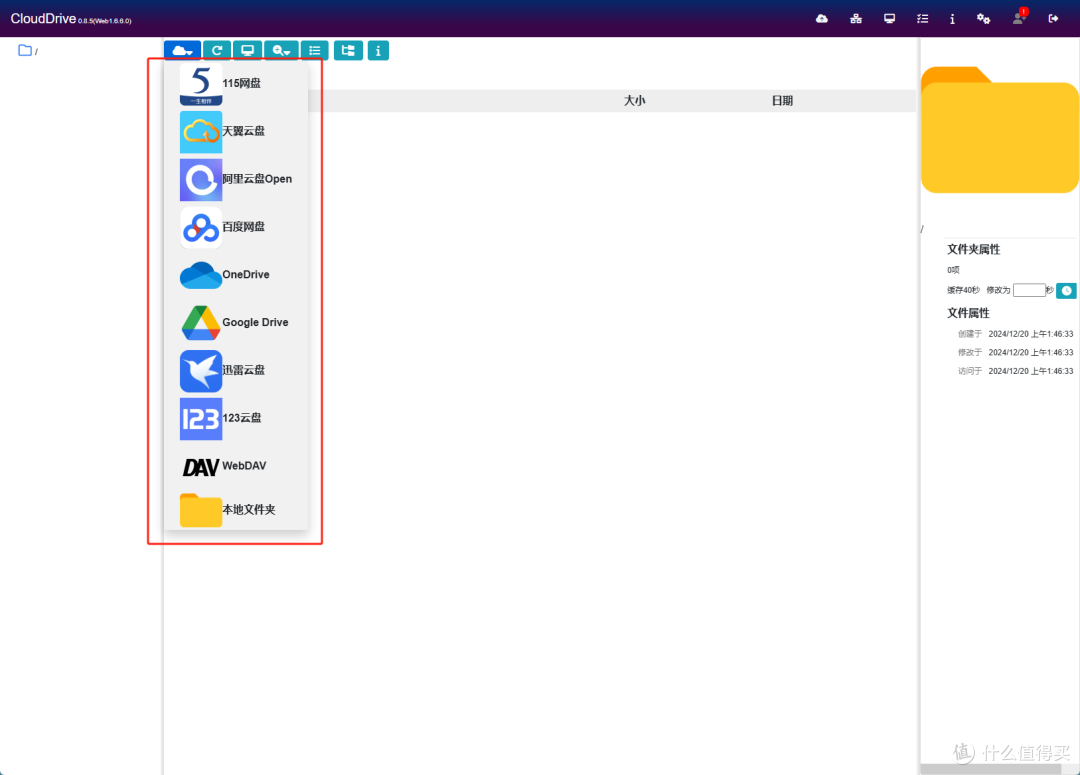Select WebDAV from the cloud menu
The image size is (1080, 775).
[x=236, y=466]
